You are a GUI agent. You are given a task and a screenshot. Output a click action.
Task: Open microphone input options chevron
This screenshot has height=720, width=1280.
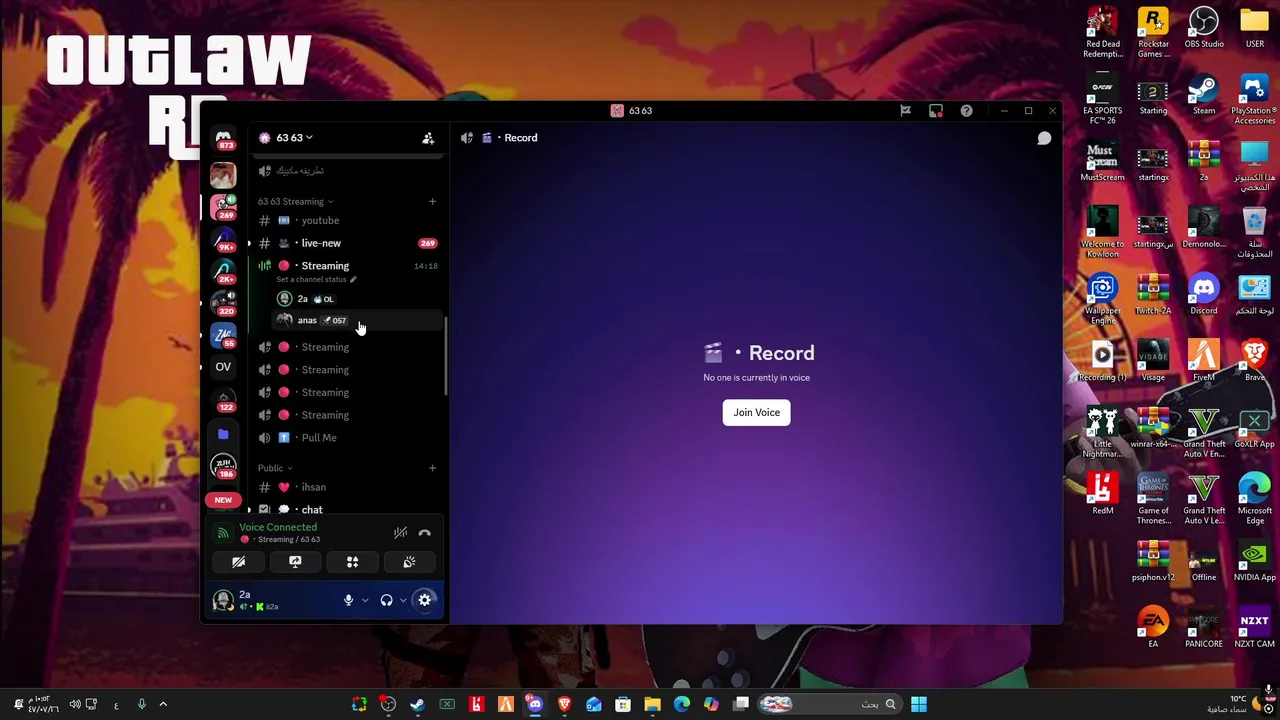365,600
